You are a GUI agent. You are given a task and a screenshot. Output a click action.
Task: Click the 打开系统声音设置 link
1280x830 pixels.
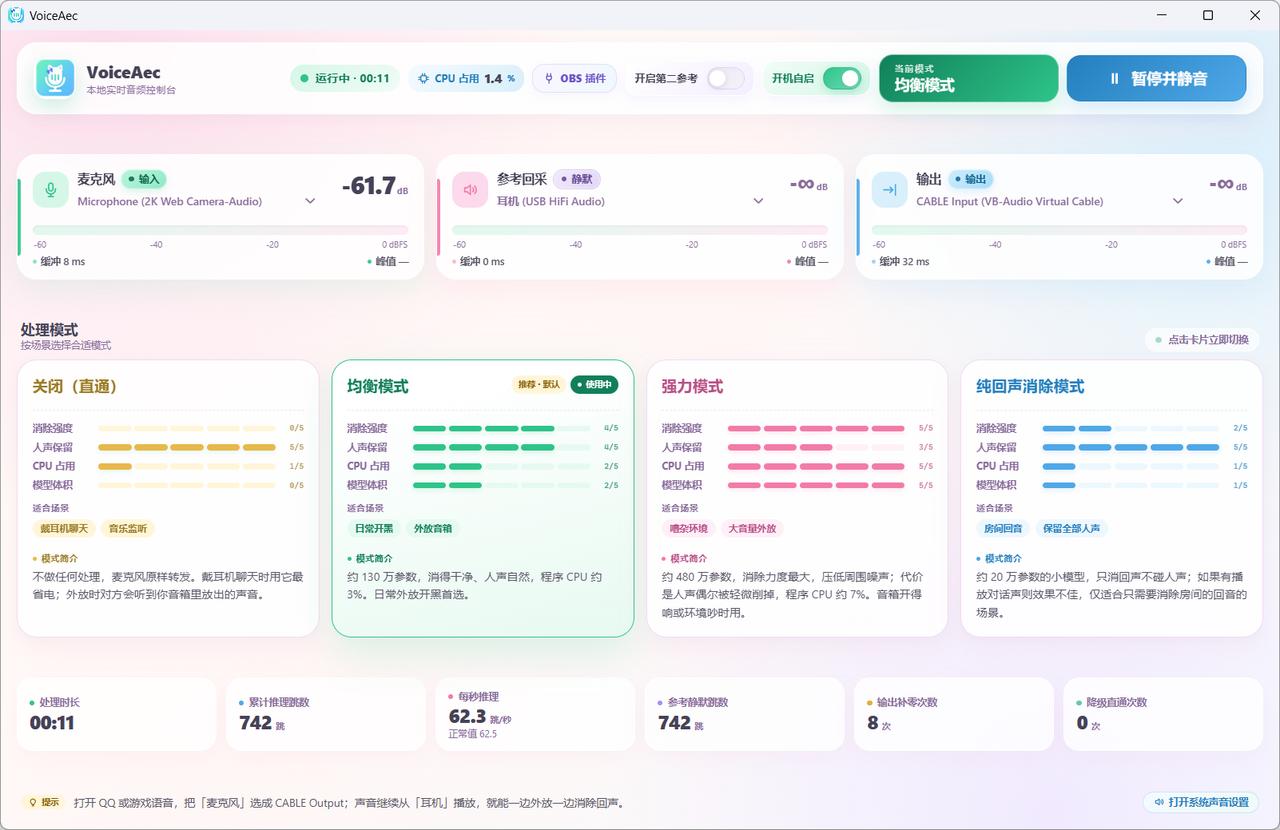pyautogui.click(x=1201, y=802)
